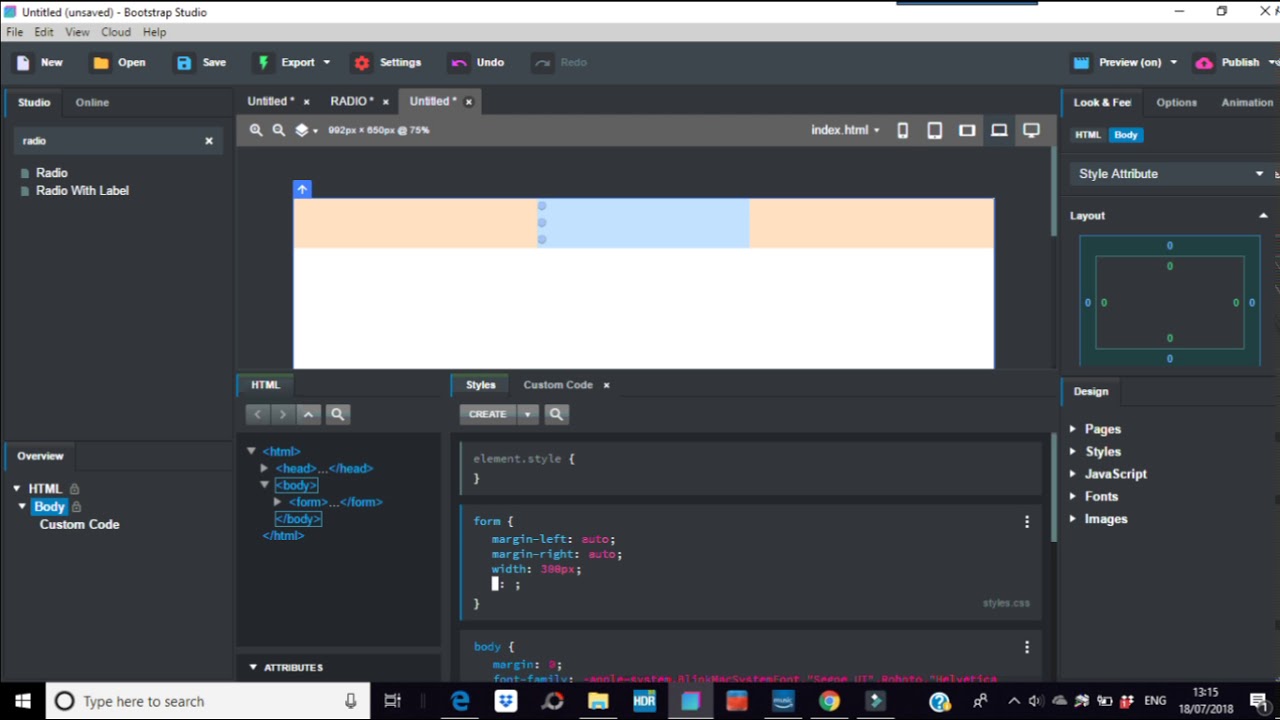Open the Preview dropdown arrow
Screen dimensions: 1280x720
click(x=1173, y=62)
